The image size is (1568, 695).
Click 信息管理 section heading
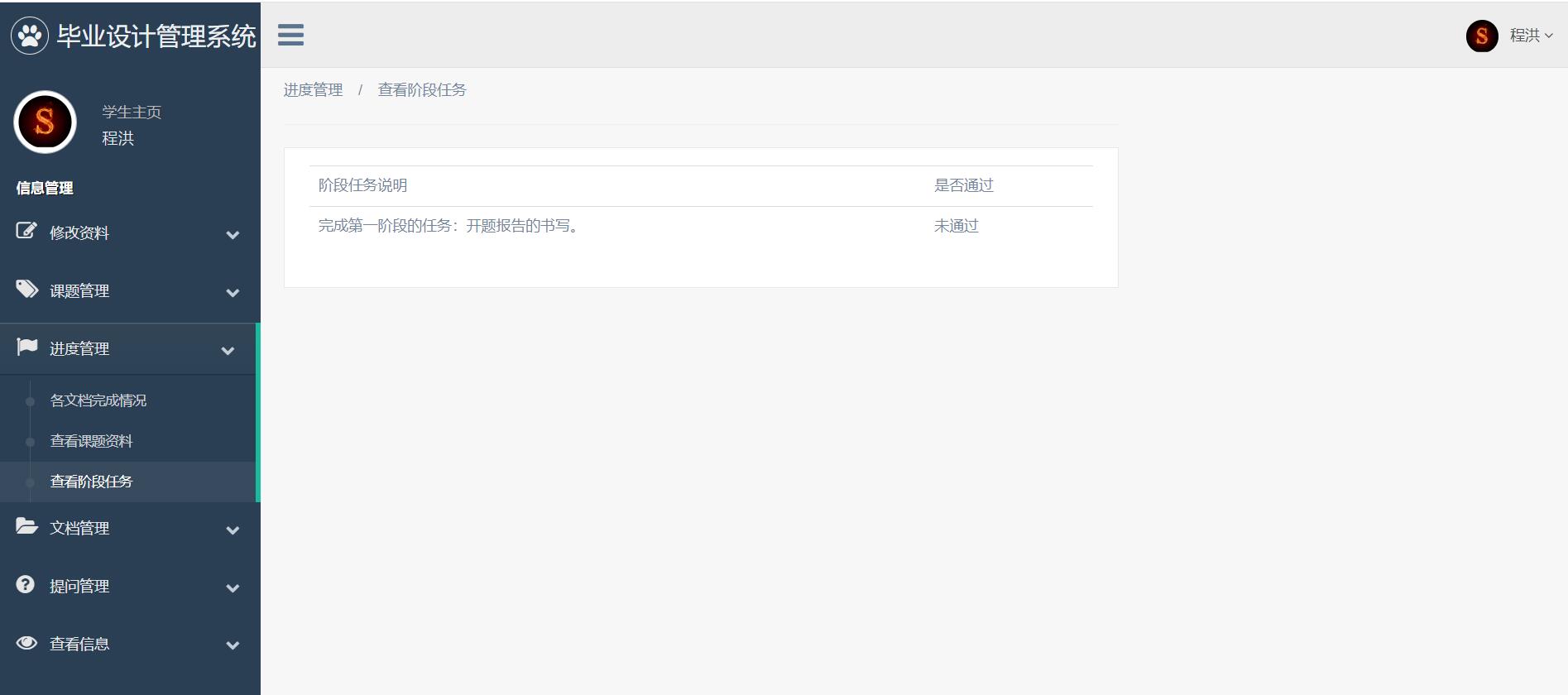[x=45, y=188]
